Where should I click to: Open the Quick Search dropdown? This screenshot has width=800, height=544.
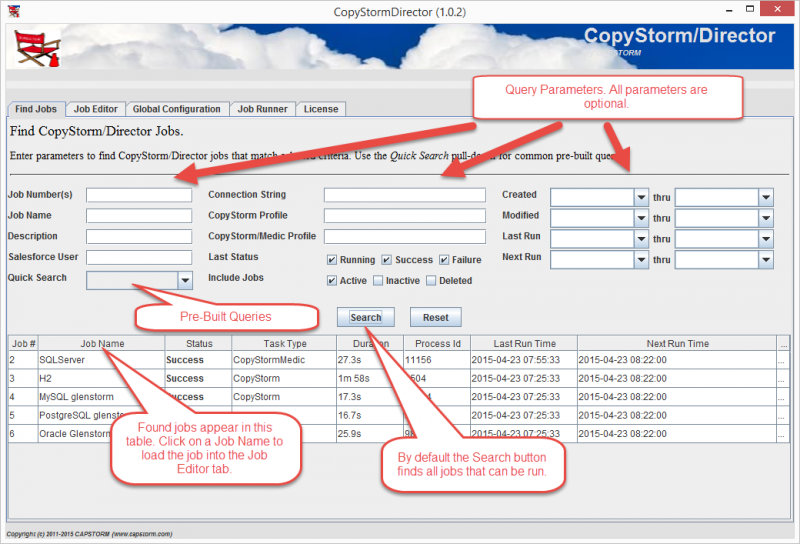[x=184, y=281]
